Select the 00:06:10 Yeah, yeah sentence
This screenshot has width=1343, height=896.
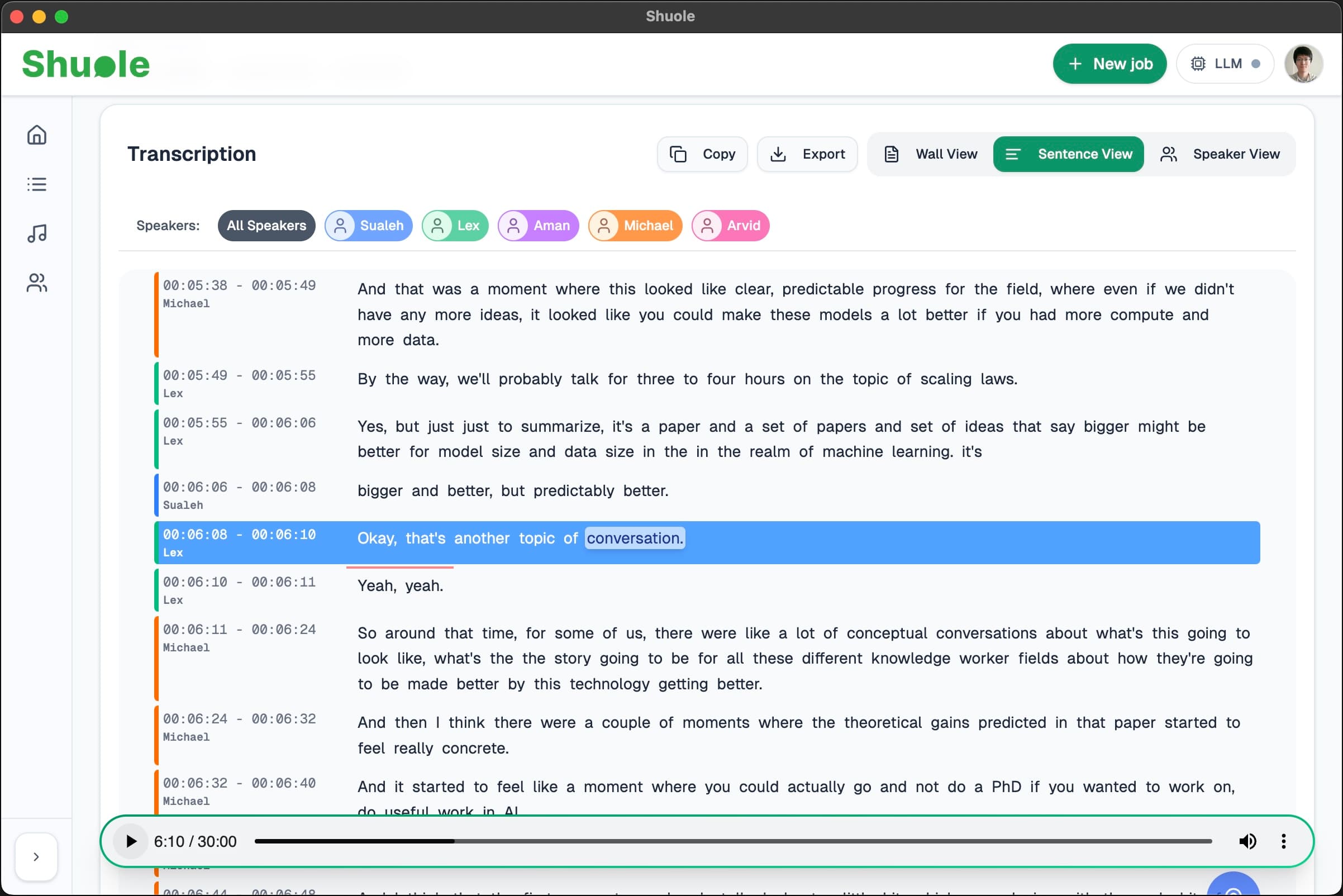click(x=400, y=586)
